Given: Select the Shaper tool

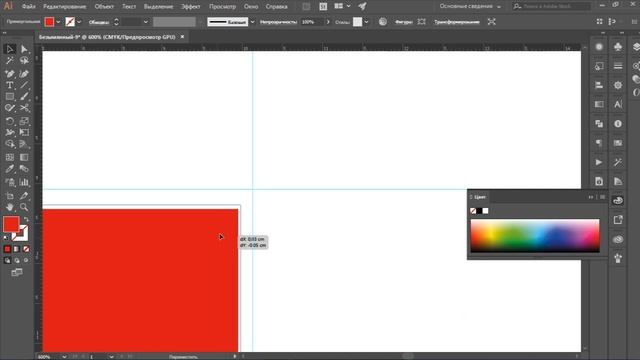Looking at the screenshot, I should click(x=10, y=108).
